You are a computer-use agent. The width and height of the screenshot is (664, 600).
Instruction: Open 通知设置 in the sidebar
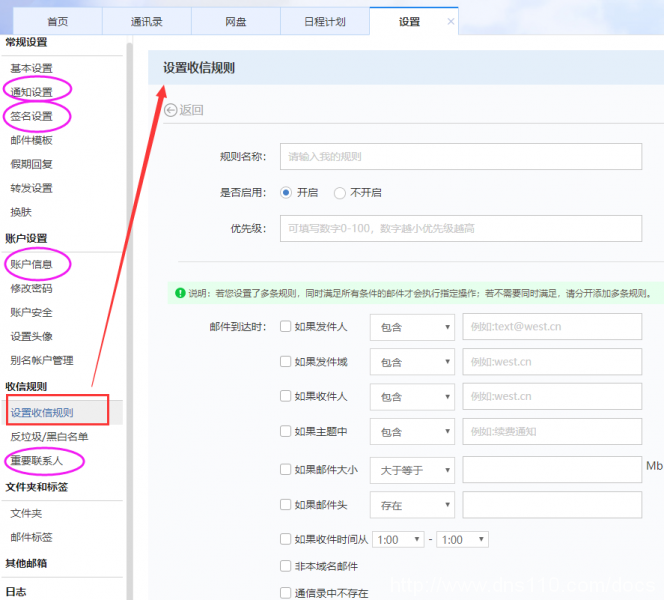tap(31, 92)
